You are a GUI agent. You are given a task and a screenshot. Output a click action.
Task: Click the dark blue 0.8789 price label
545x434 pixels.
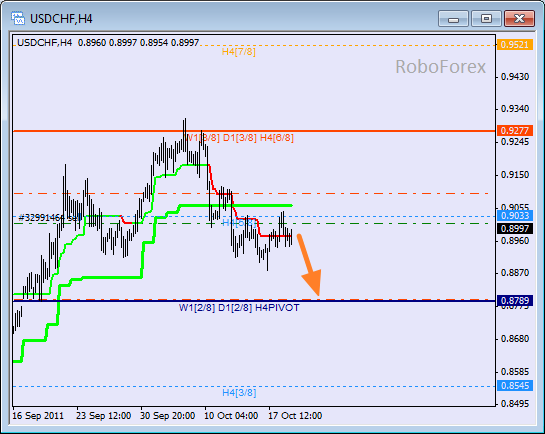click(x=515, y=301)
